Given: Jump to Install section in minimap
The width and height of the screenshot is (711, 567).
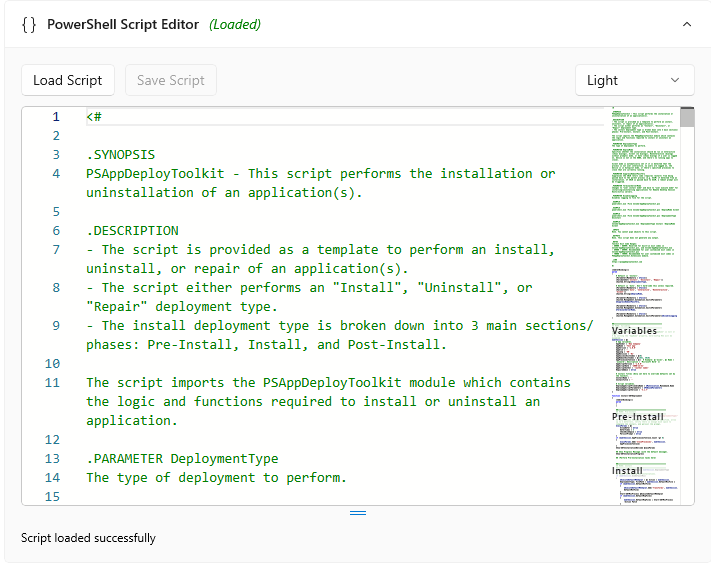Looking at the screenshot, I should [x=628, y=471].
